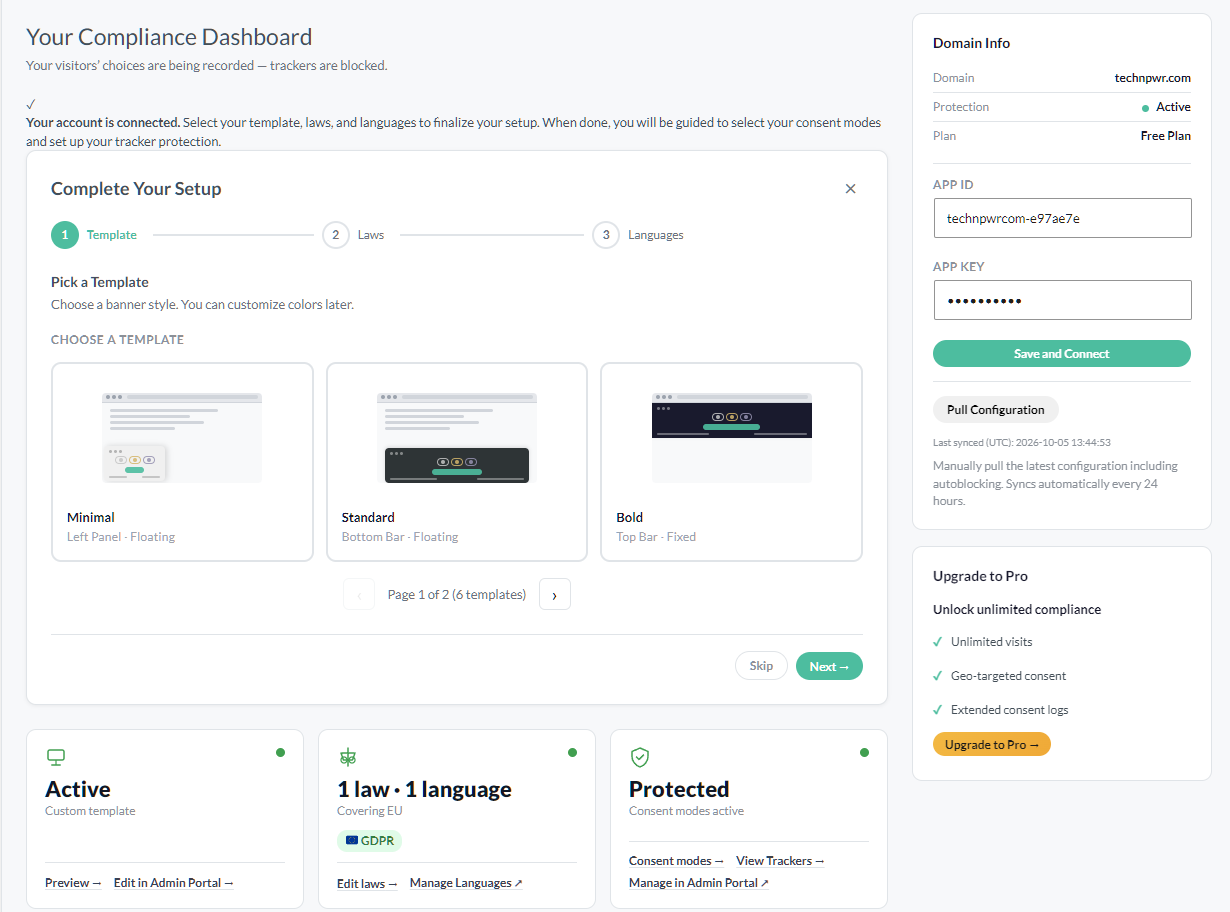Screen dimensions: 1230x912
Task: Select the Bold template card
Action: (x=731, y=462)
